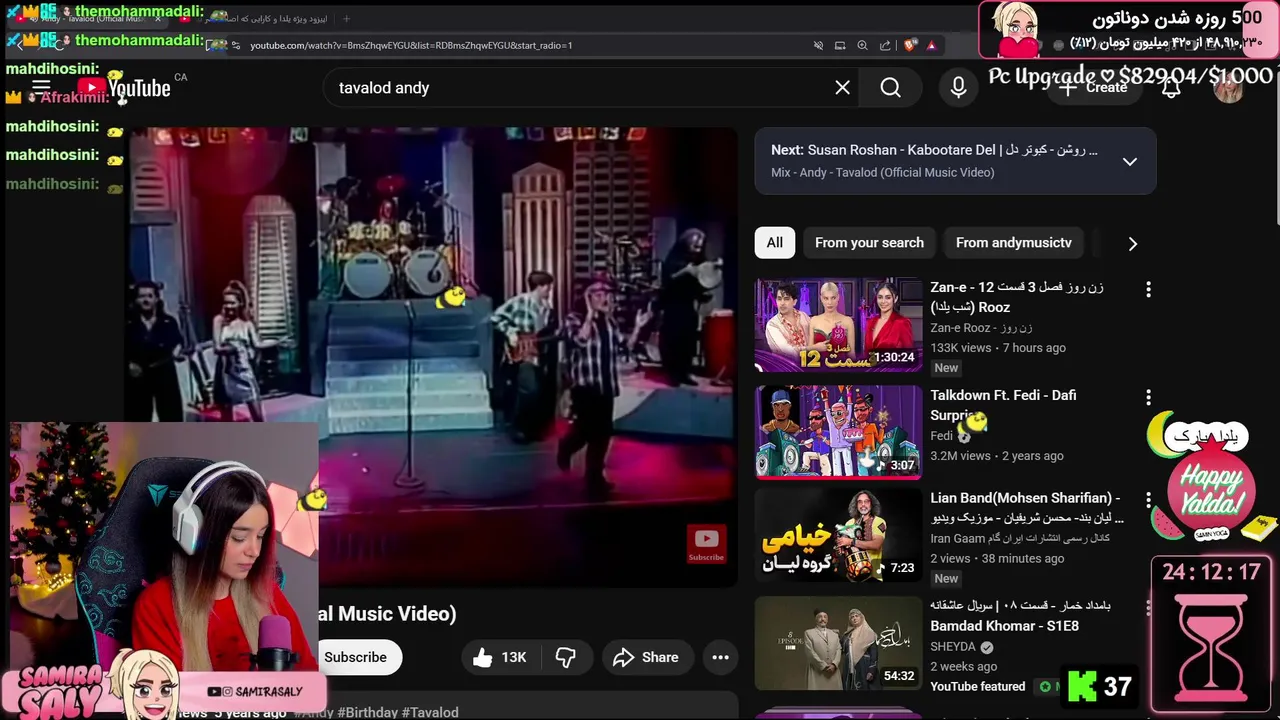The image size is (1280, 720).
Task: Open more actions ellipsis under video
Action: pyautogui.click(x=720, y=657)
